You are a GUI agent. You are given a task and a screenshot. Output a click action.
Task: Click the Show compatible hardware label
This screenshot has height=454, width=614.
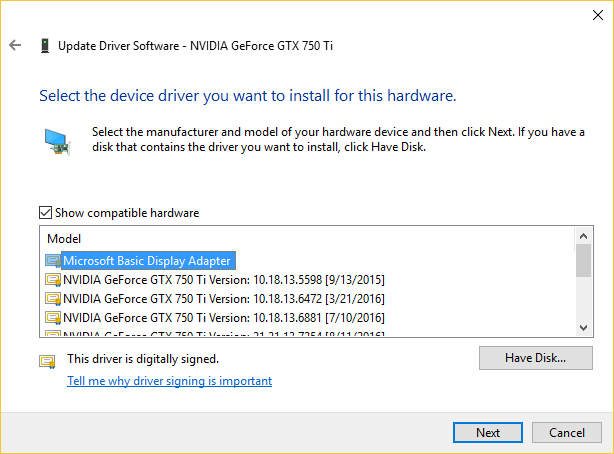(127, 213)
